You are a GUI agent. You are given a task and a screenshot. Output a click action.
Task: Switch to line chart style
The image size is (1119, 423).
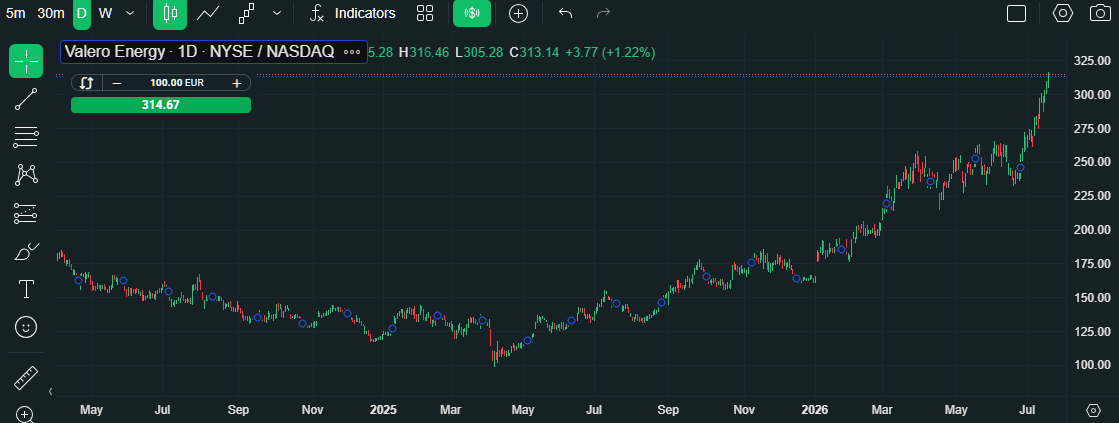208,13
